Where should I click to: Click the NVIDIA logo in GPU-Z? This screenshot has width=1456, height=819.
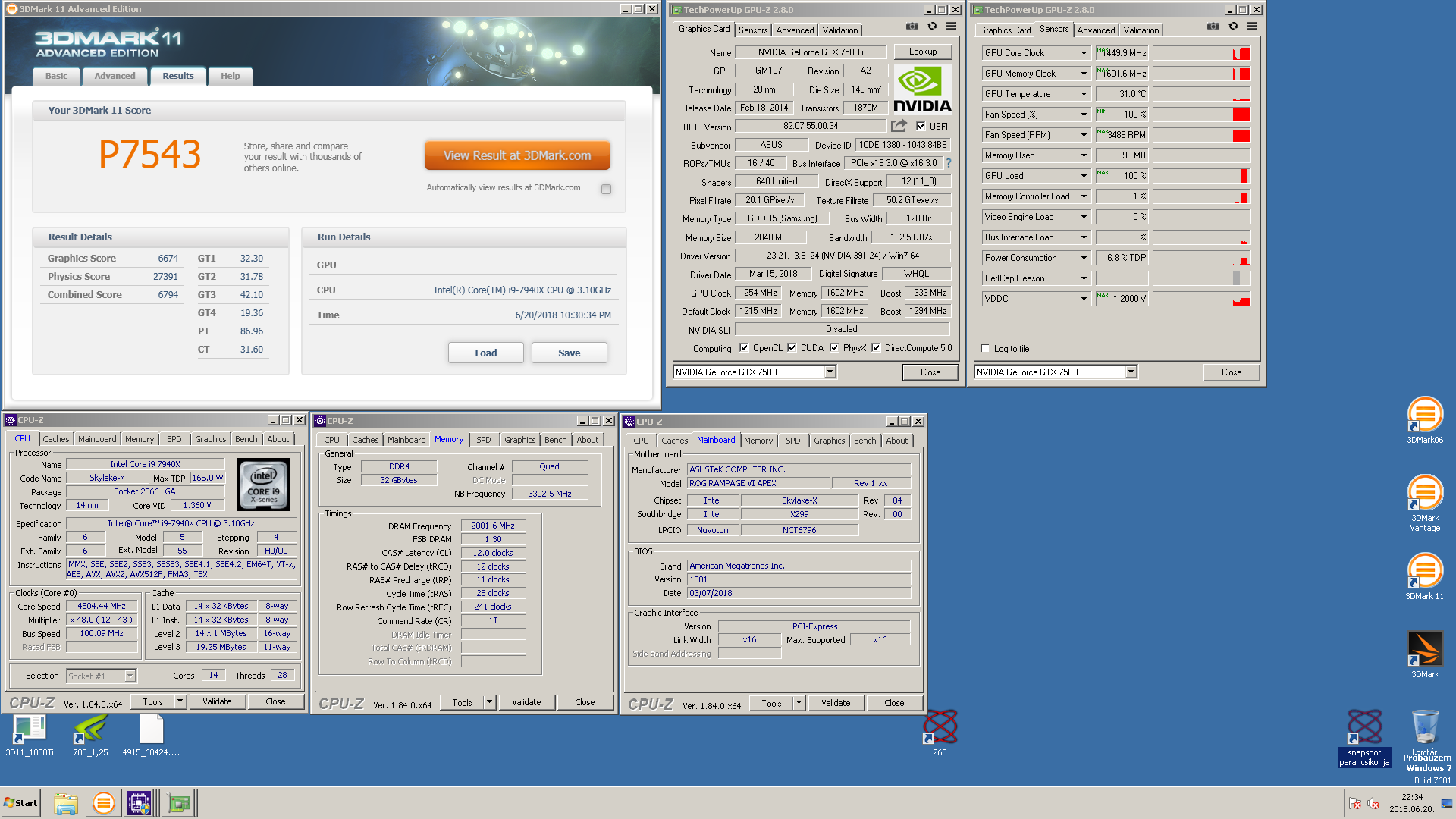pyautogui.click(x=921, y=89)
